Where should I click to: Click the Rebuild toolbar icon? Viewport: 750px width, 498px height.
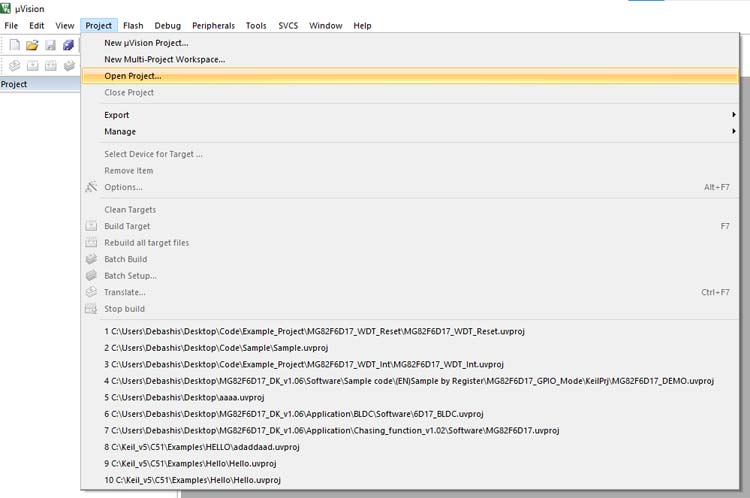coord(51,65)
